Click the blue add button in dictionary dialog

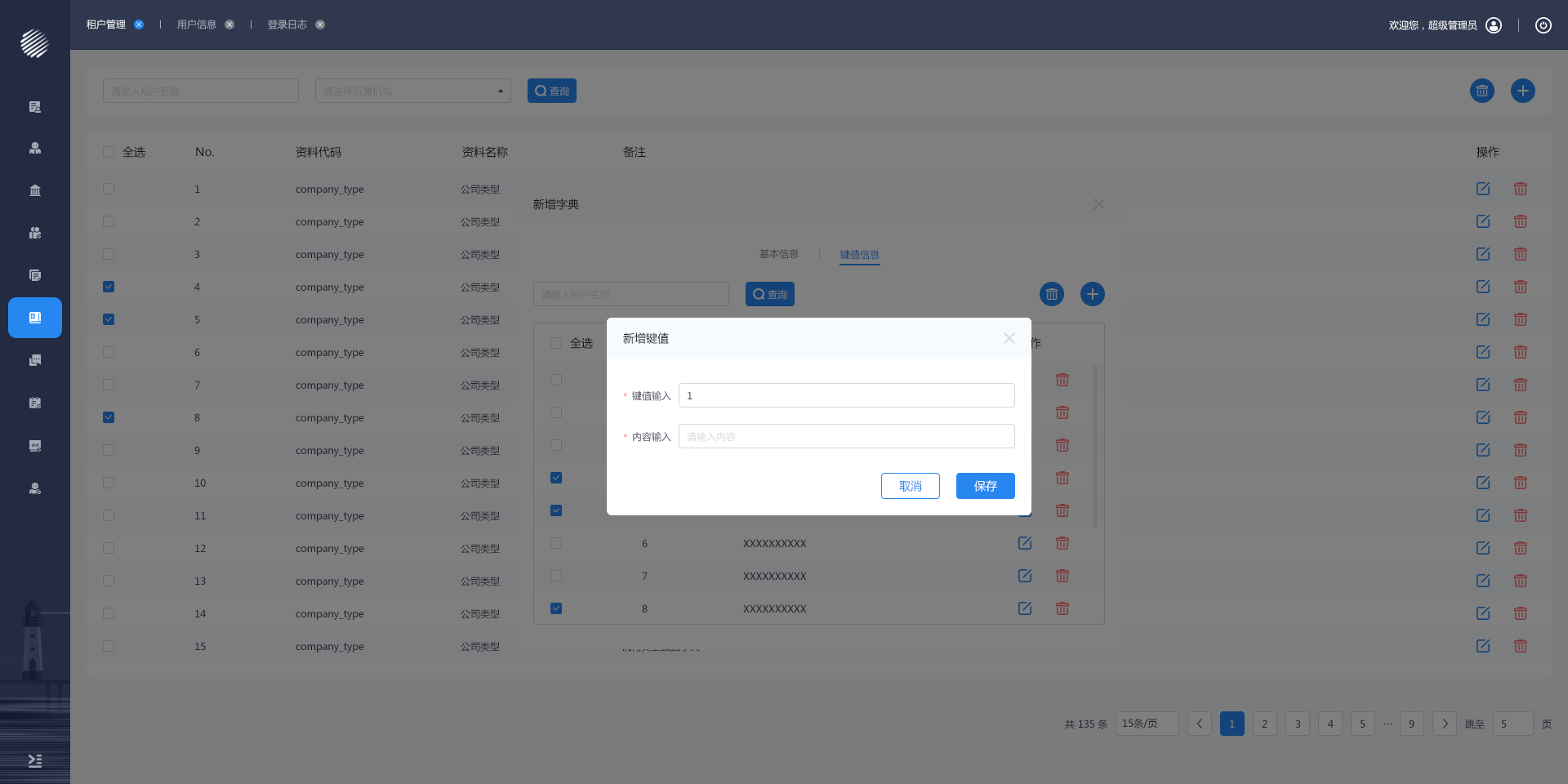[x=1092, y=294]
